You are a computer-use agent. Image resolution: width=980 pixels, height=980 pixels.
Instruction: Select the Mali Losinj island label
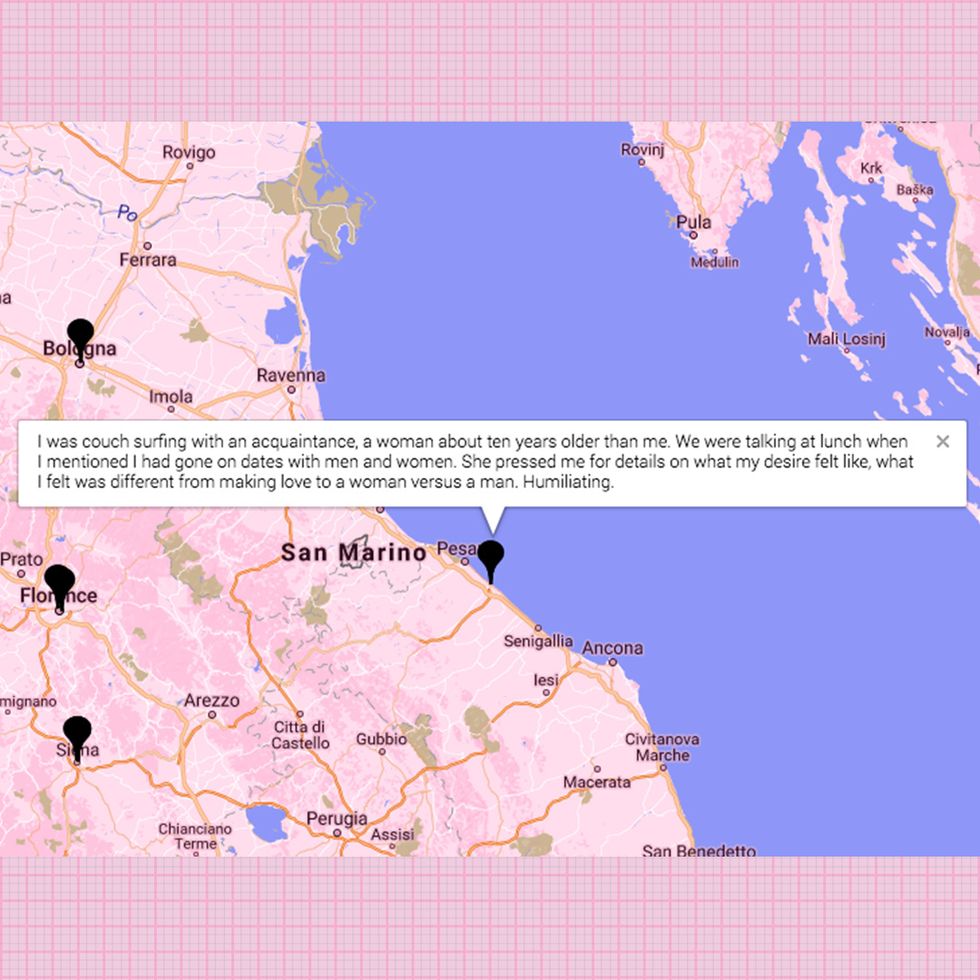[846, 339]
